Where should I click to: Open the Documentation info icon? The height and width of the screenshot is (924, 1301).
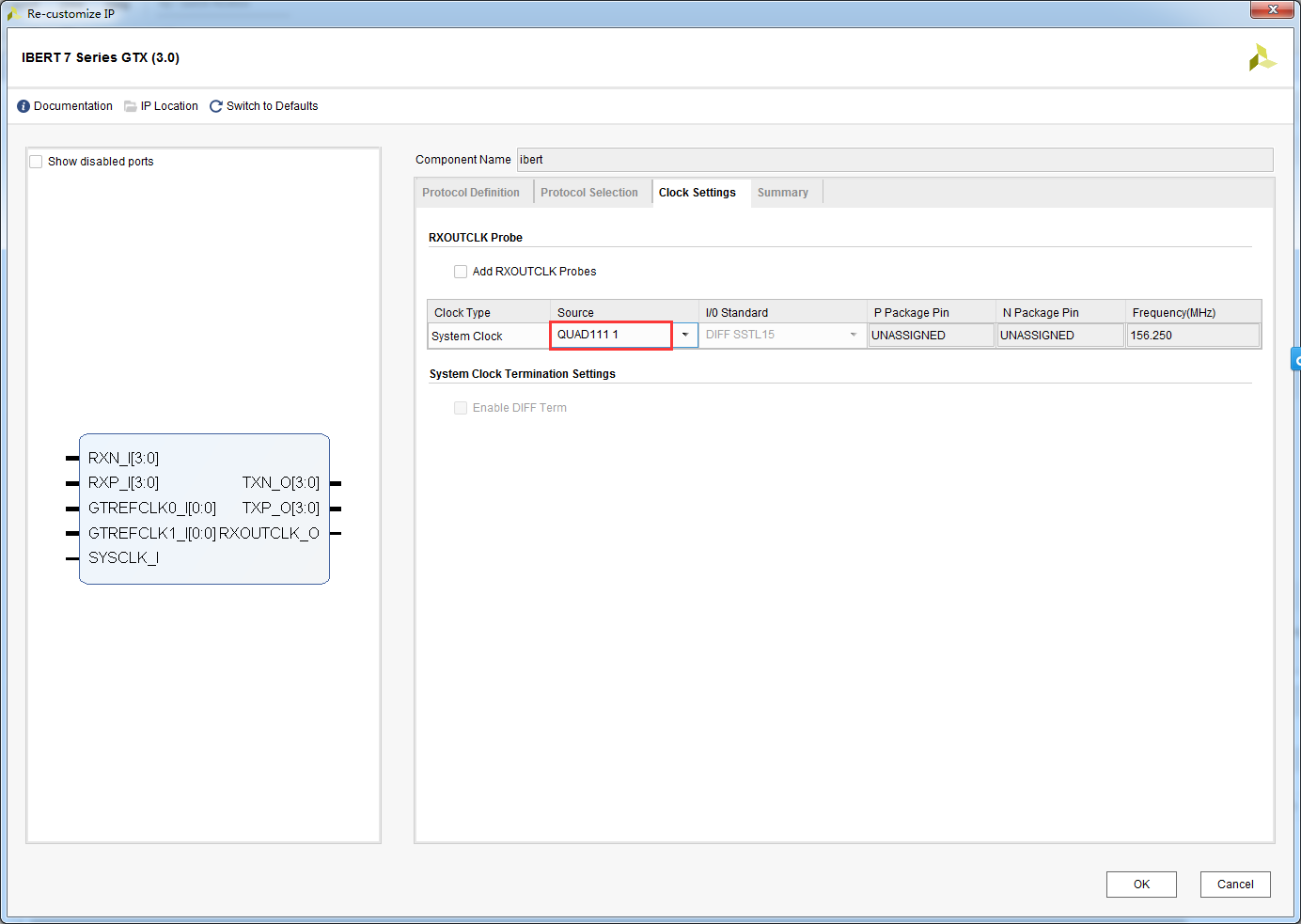point(24,106)
